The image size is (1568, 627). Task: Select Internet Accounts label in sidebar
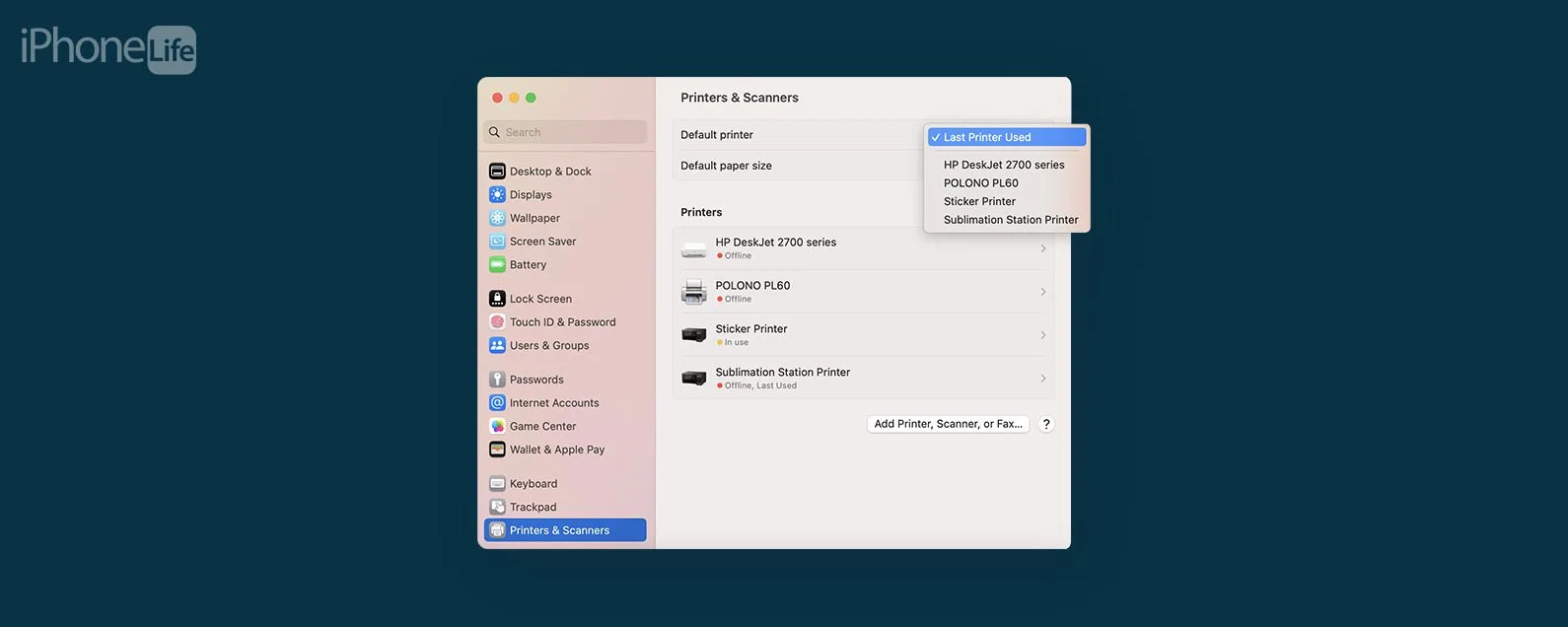point(554,403)
